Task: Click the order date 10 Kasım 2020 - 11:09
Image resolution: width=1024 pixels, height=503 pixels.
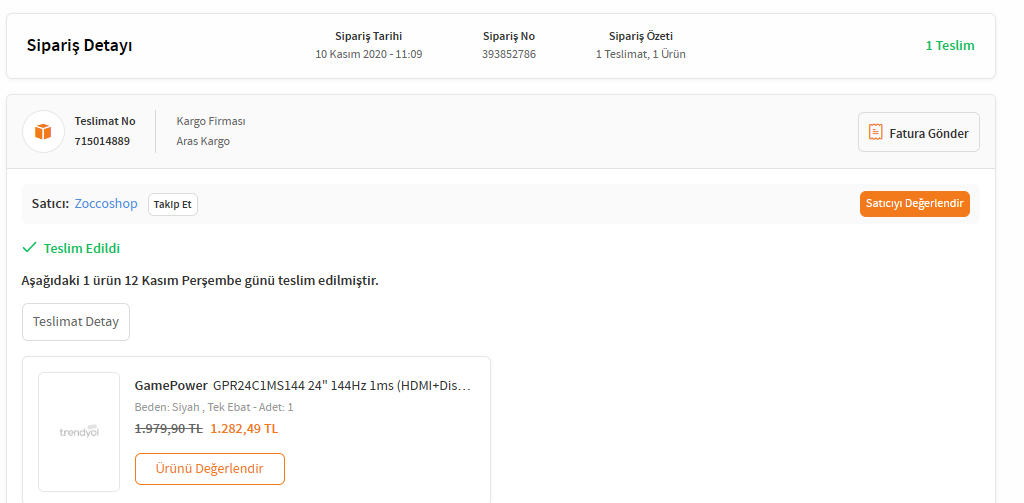Action: 368,54
